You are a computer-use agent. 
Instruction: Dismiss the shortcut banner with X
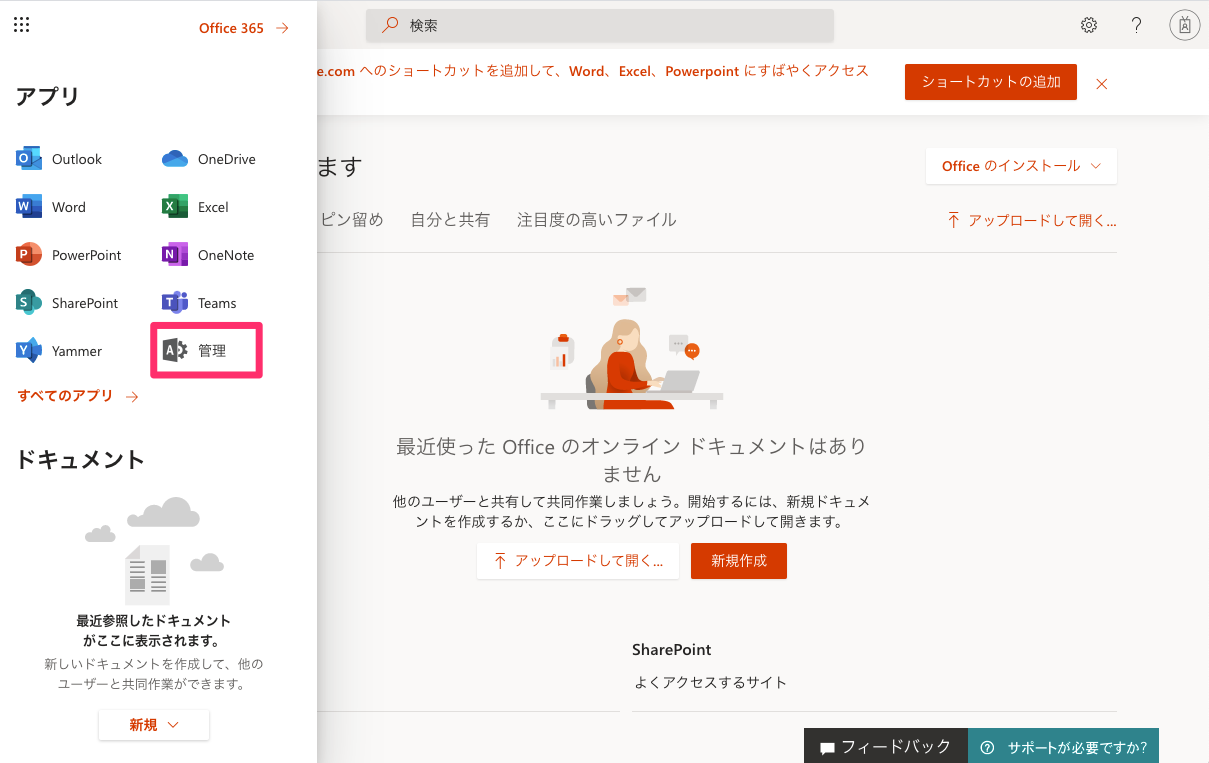tap(1102, 84)
